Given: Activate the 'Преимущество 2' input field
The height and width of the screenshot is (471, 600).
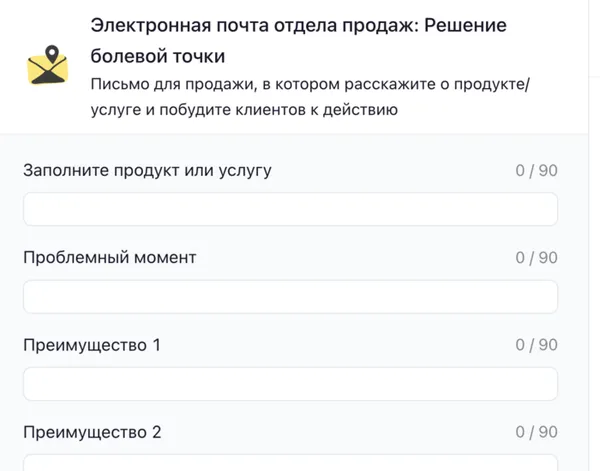Looking at the screenshot, I should point(290,463).
